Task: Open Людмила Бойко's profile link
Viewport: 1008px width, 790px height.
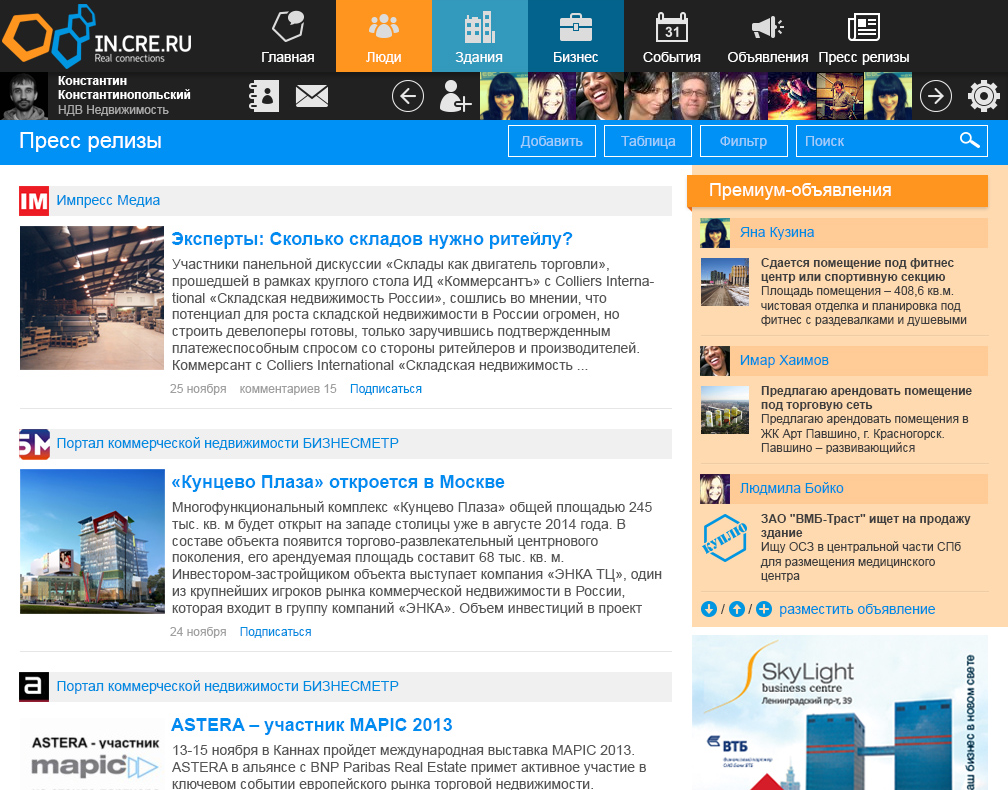Action: 791,488
